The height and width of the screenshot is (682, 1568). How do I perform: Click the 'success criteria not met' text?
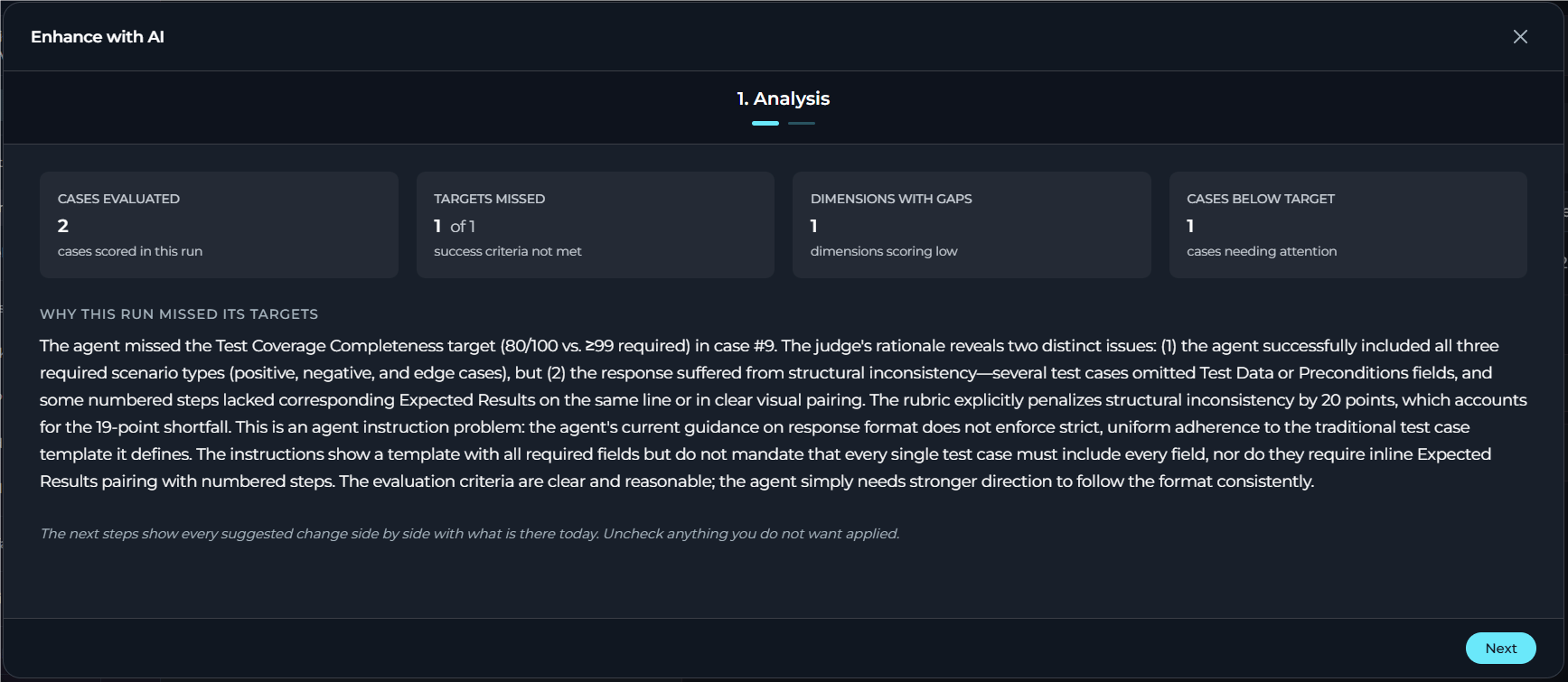508,251
